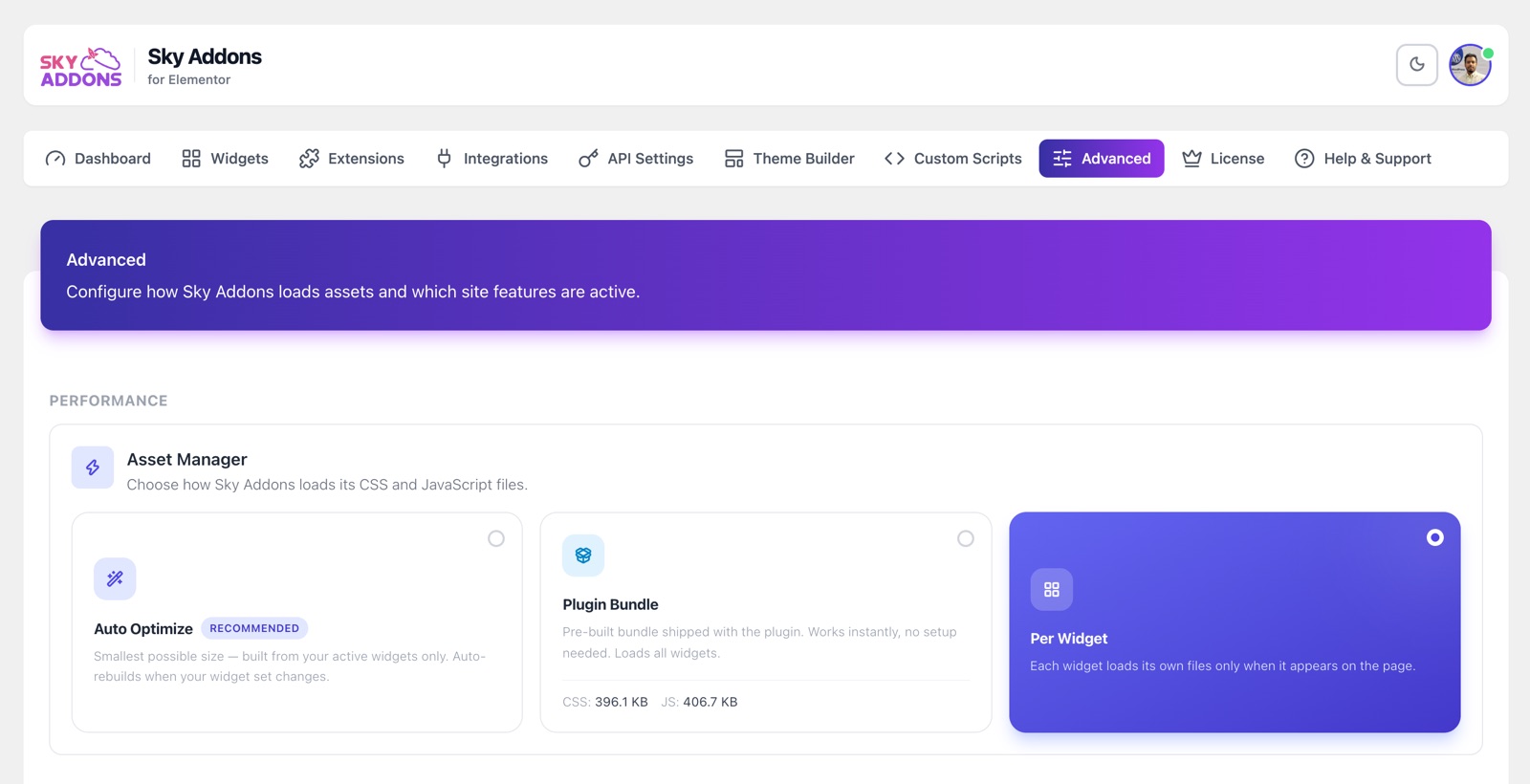Image resolution: width=1530 pixels, height=784 pixels.
Task: Open the Dashboard tab
Action: [98, 159]
